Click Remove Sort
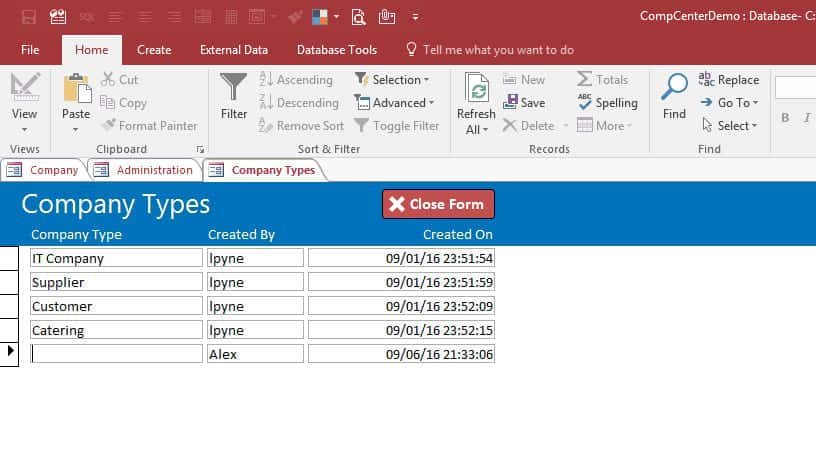816x456 pixels. point(301,126)
